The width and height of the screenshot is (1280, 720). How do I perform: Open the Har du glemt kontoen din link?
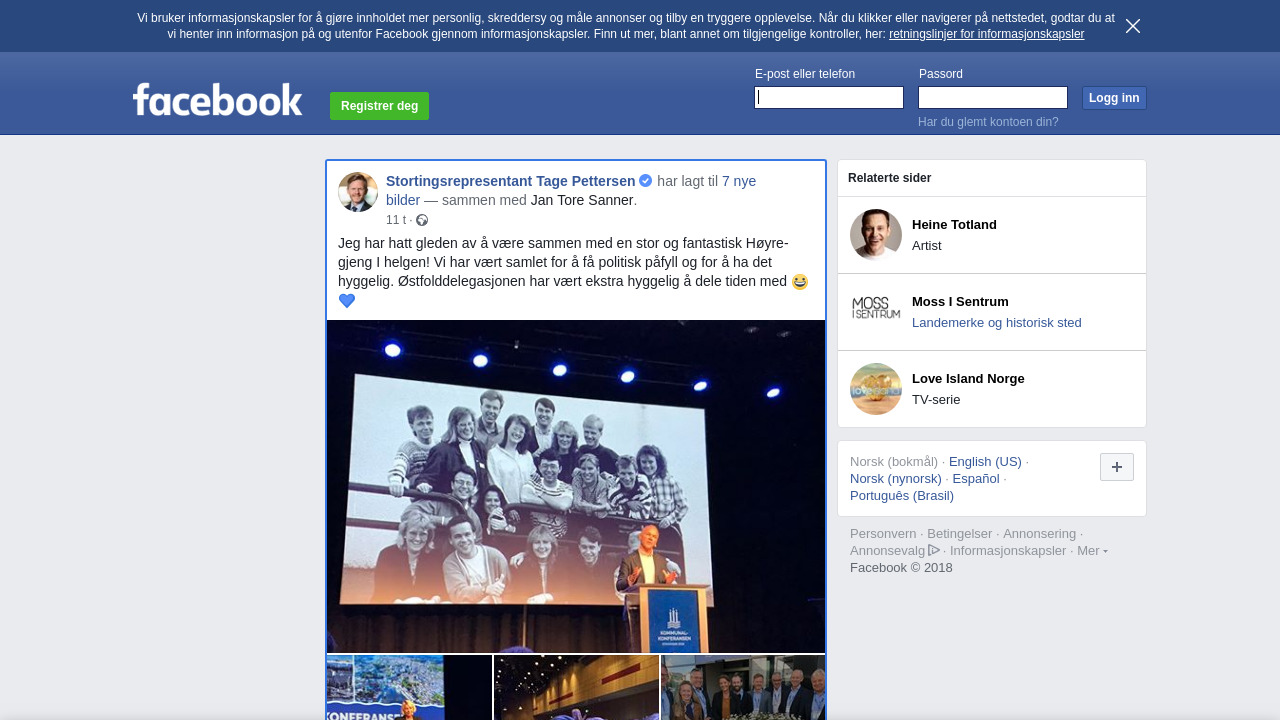pyautogui.click(x=988, y=122)
